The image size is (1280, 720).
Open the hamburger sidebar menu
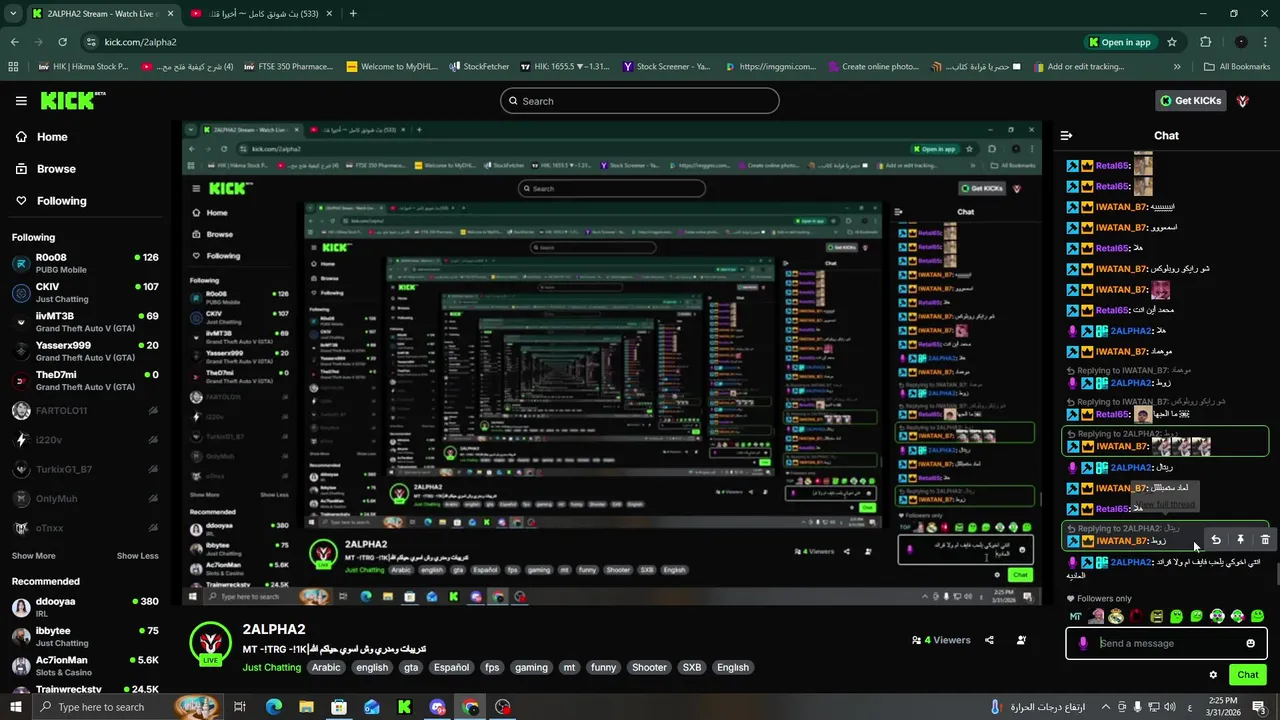[21, 101]
